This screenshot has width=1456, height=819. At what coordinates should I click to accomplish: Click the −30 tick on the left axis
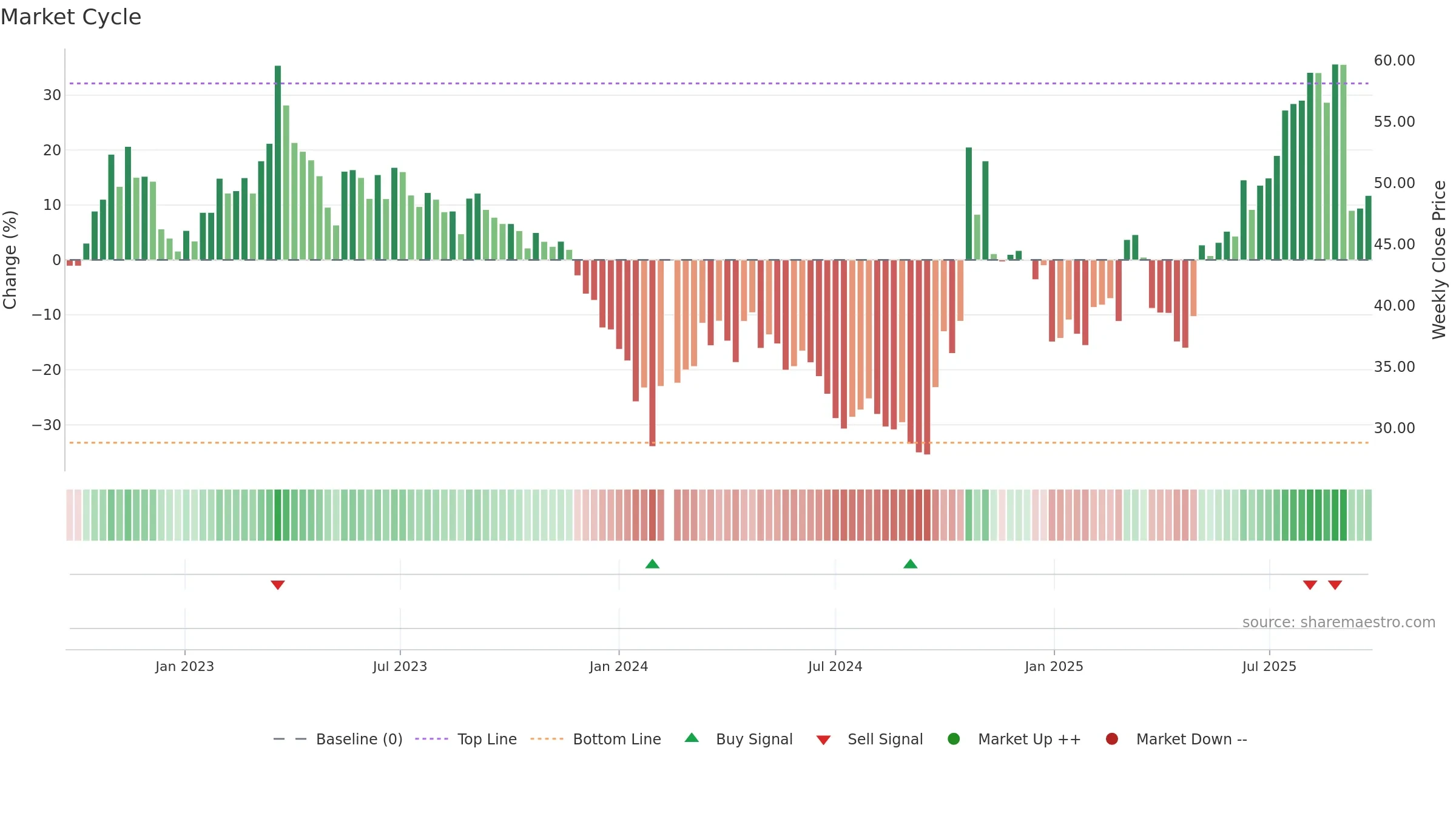47,425
